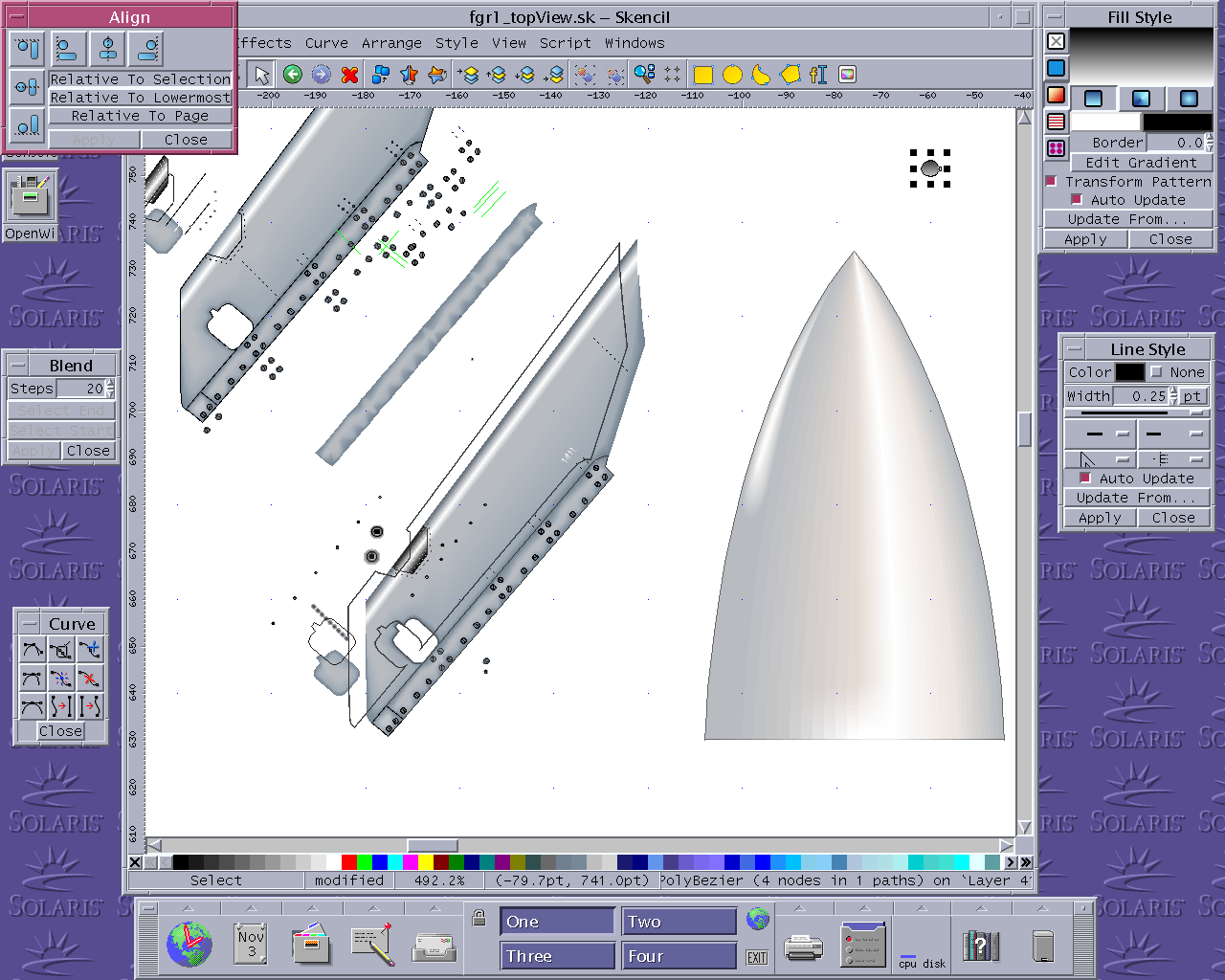Click the green undo arrow icon
1225x980 pixels.
293,75
